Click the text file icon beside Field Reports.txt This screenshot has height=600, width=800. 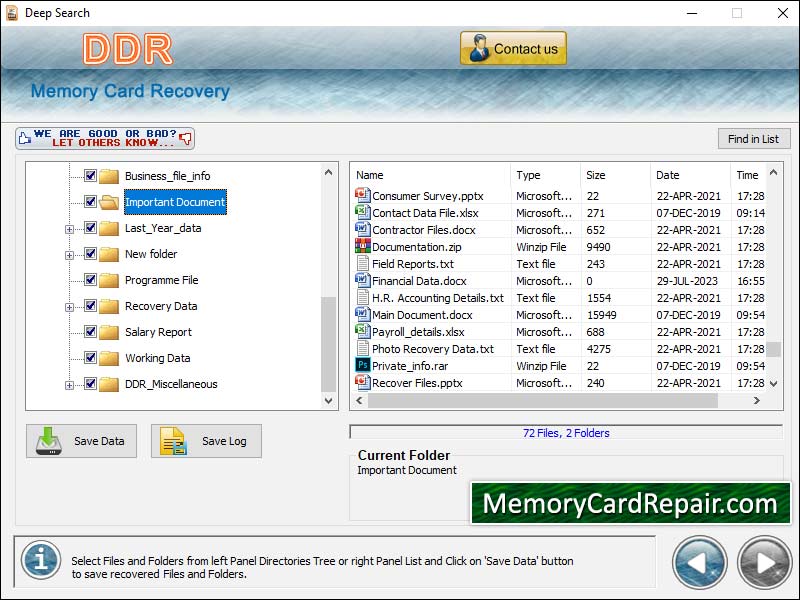(363, 264)
